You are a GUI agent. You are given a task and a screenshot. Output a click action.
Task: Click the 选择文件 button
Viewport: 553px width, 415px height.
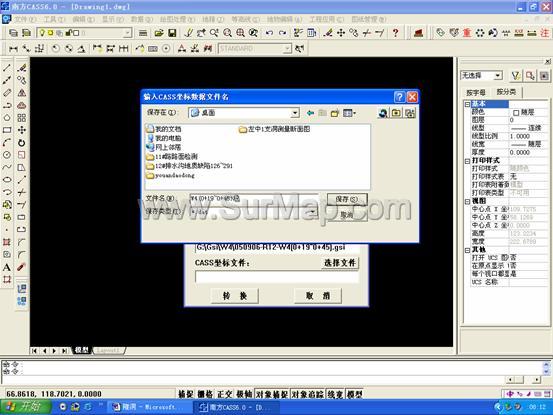coord(340,263)
